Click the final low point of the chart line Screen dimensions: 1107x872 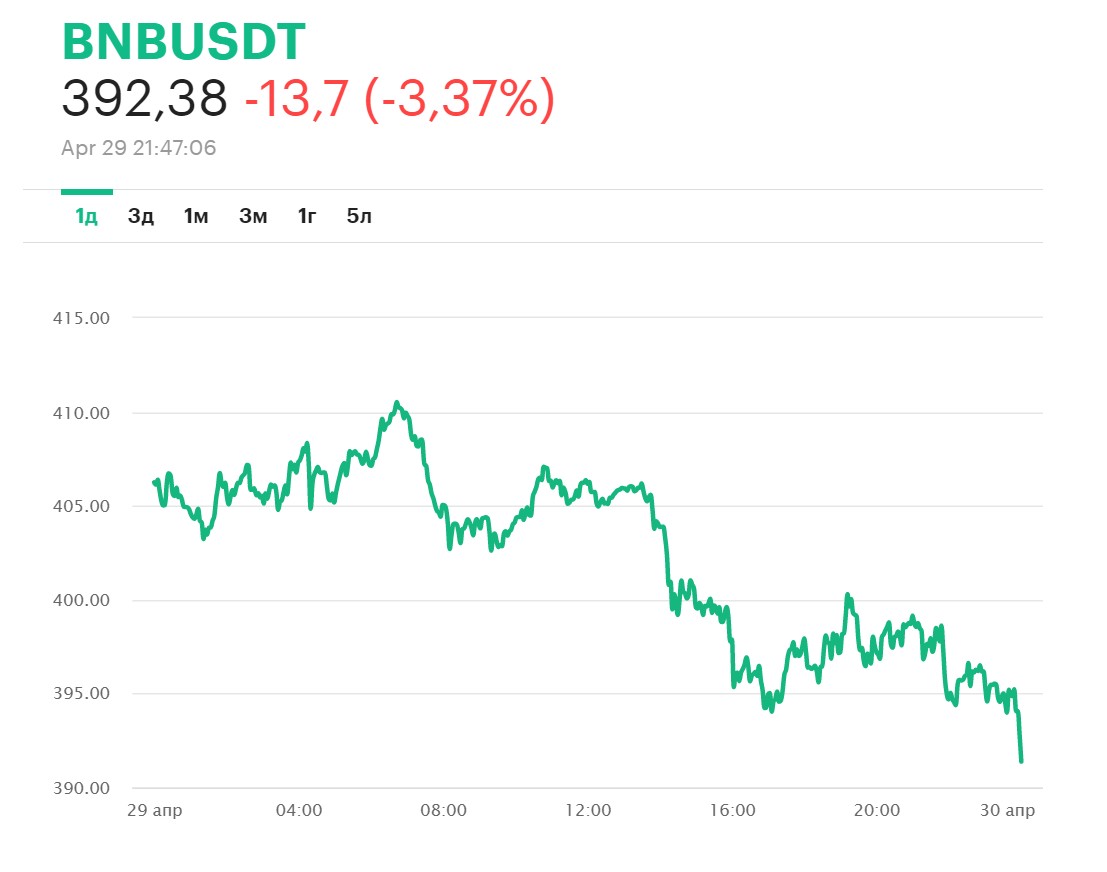[1021, 761]
